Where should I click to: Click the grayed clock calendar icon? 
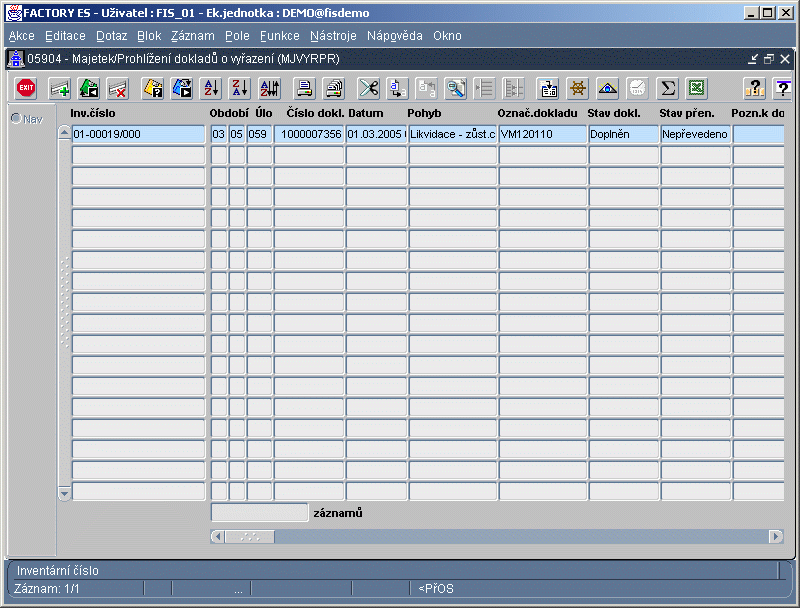pyautogui.click(x=637, y=88)
